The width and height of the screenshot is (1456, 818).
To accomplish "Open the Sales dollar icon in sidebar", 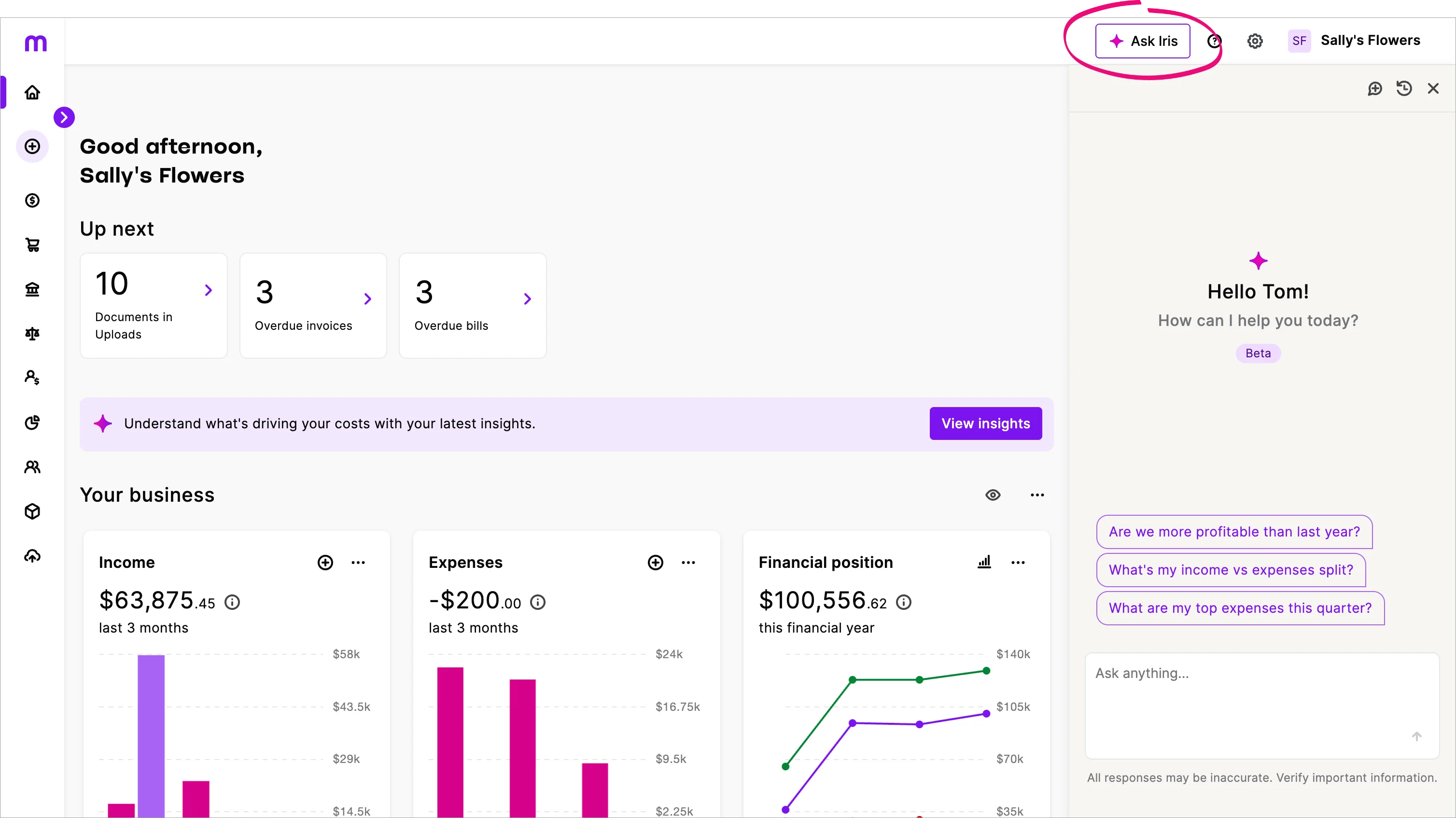I will pyautogui.click(x=32, y=200).
